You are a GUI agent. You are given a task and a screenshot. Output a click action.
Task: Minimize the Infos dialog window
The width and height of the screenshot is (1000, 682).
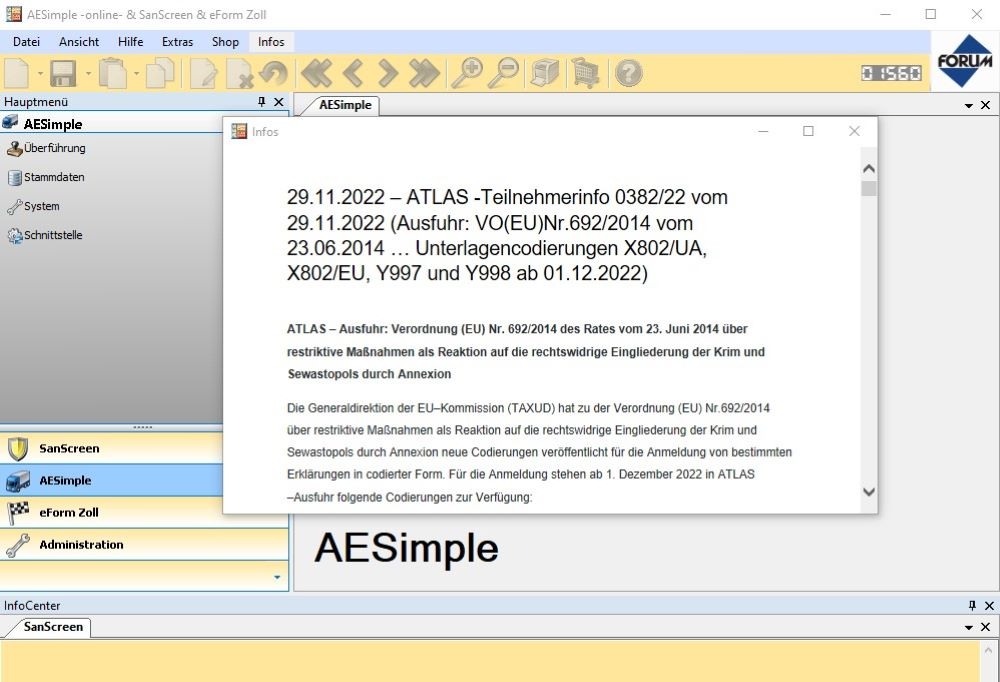pyautogui.click(x=763, y=131)
